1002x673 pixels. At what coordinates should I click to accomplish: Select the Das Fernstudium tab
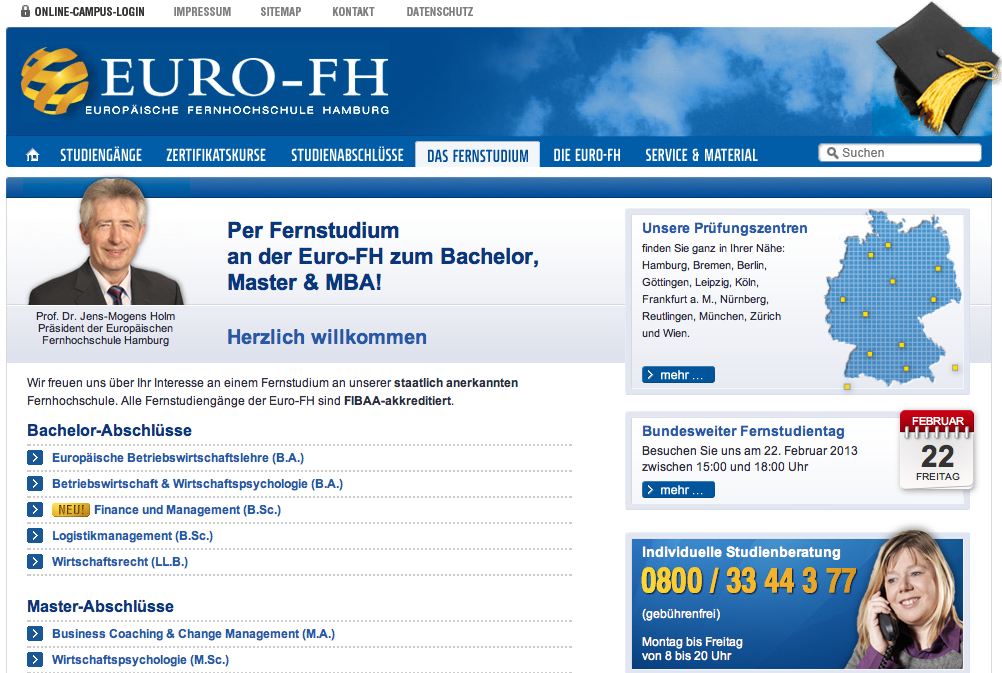[477, 155]
